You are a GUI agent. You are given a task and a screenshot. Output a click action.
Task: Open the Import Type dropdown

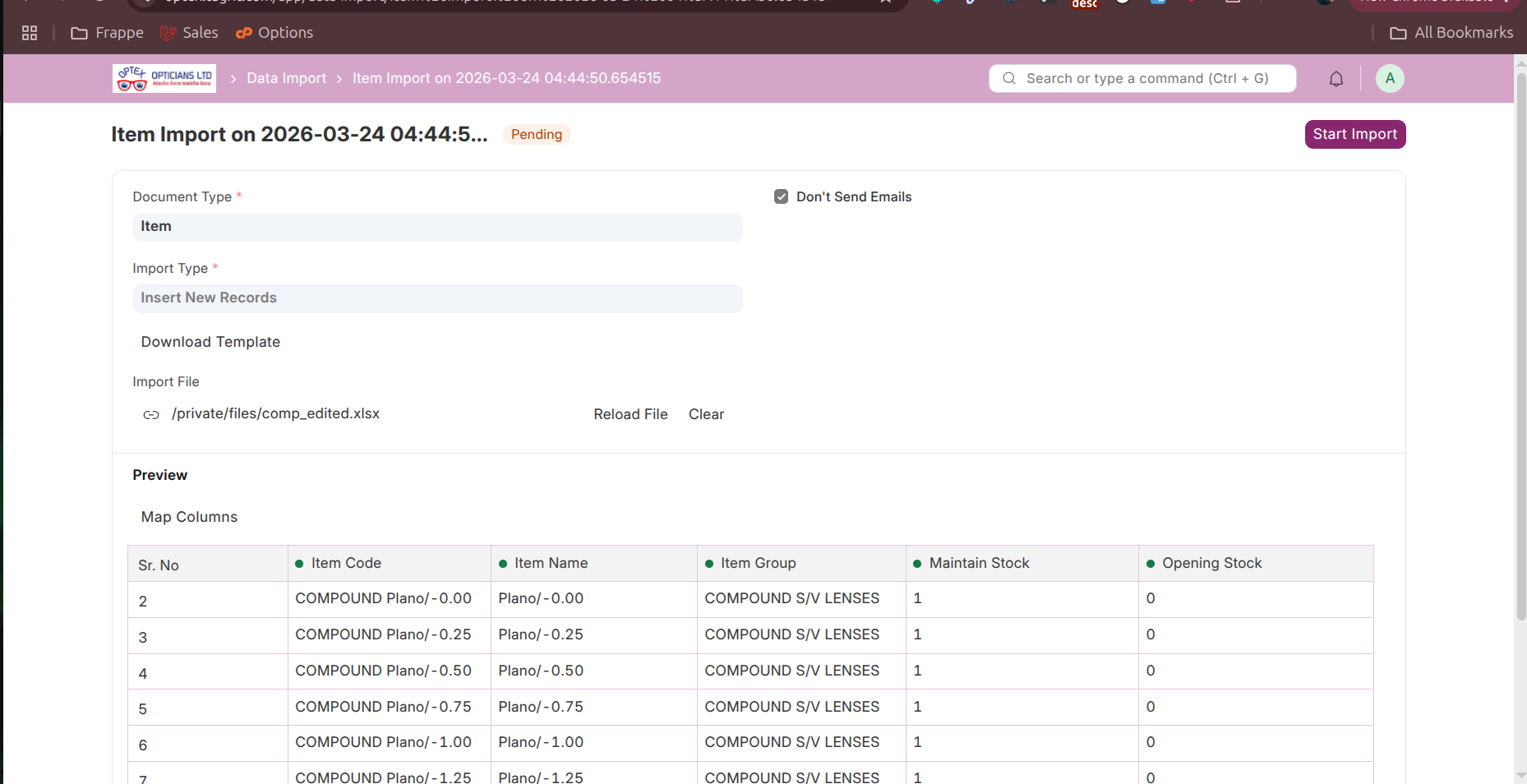[437, 298]
